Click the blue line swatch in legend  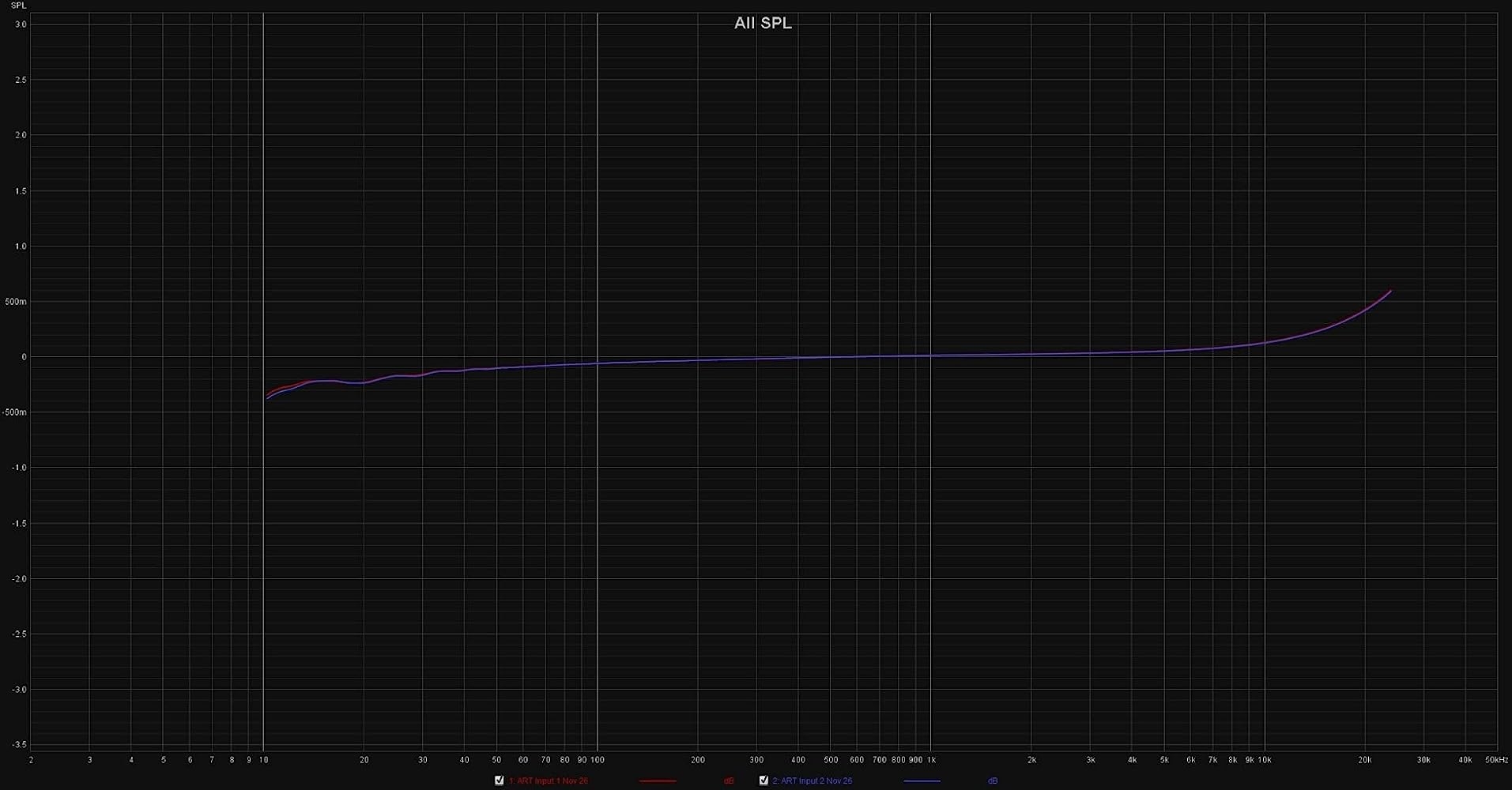(922, 781)
